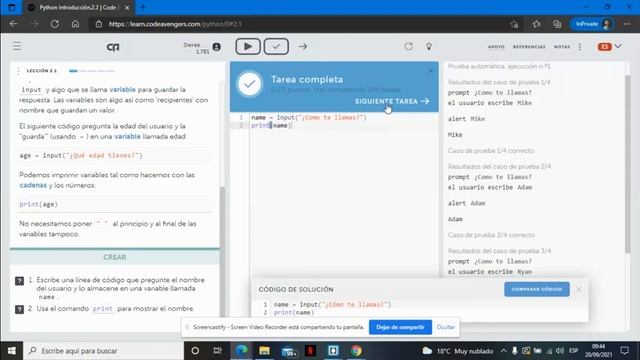This screenshot has height=360, width=640.
Task: Add this page to favorites
Action: click(x=514, y=24)
